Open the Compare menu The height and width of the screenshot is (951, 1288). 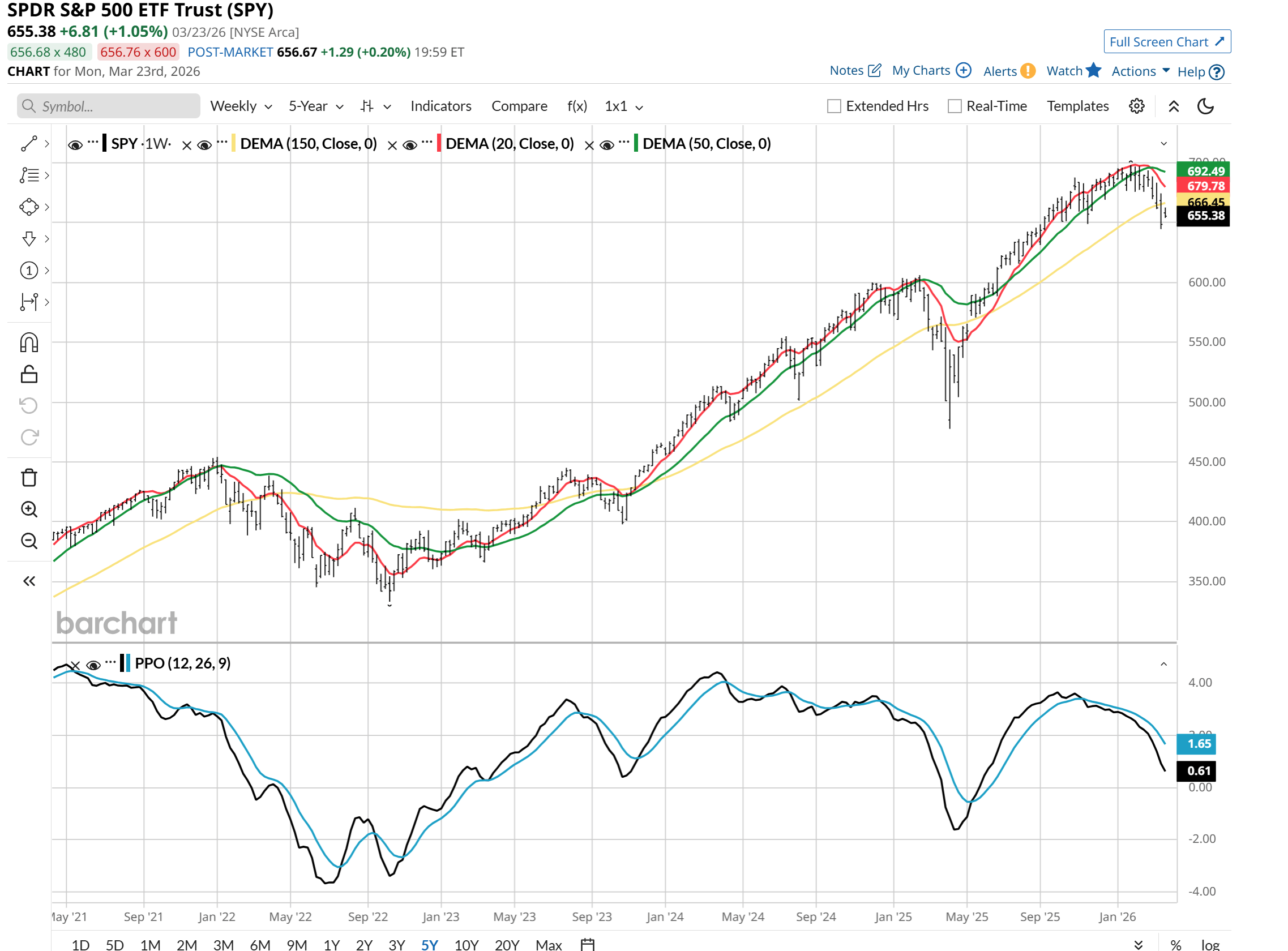coord(519,106)
